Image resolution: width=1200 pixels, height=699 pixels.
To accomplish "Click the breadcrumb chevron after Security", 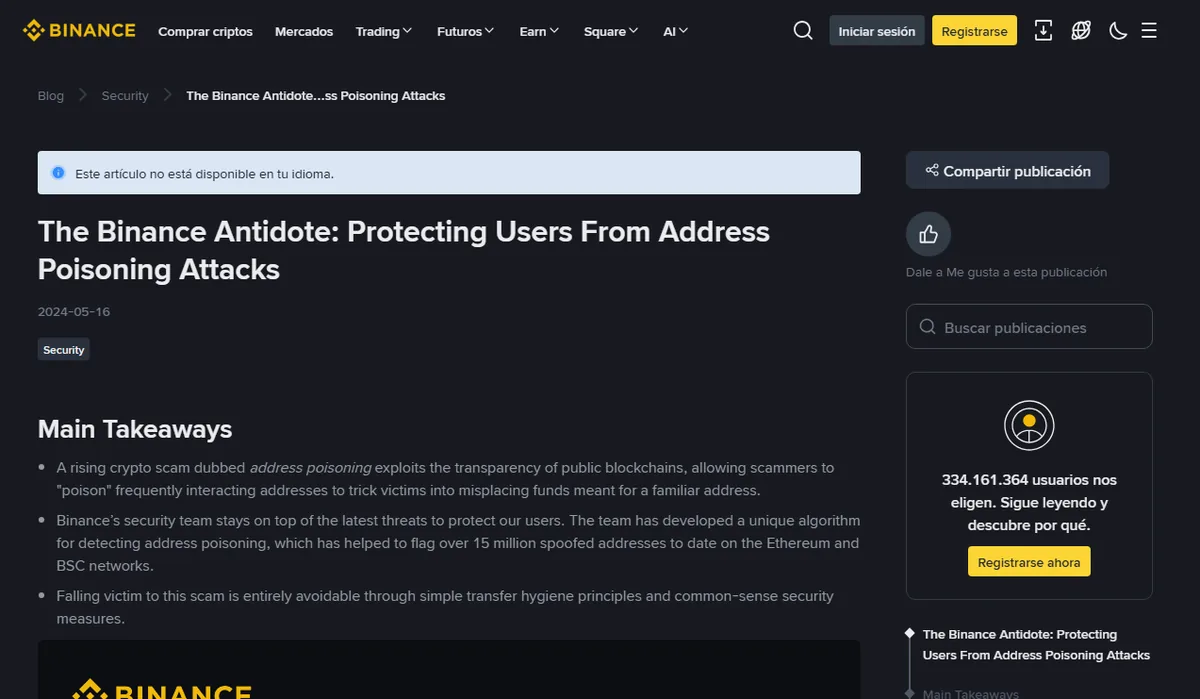I will pyautogui.click(x=167, y=96).
